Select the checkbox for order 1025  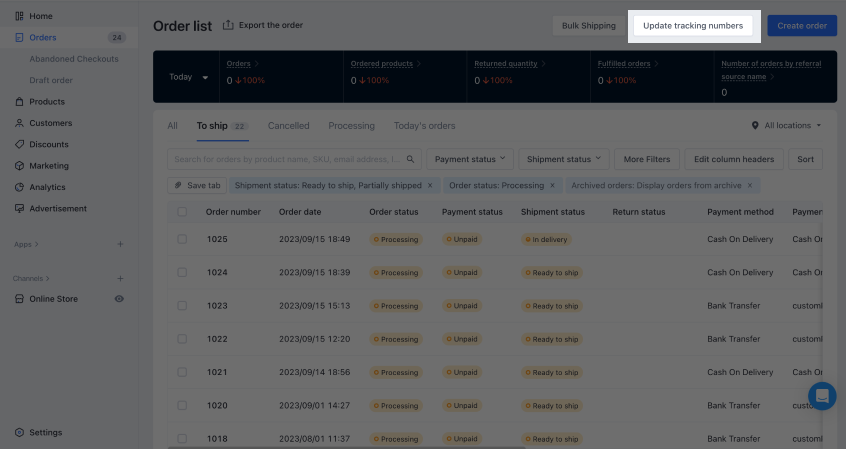(182, 239)
